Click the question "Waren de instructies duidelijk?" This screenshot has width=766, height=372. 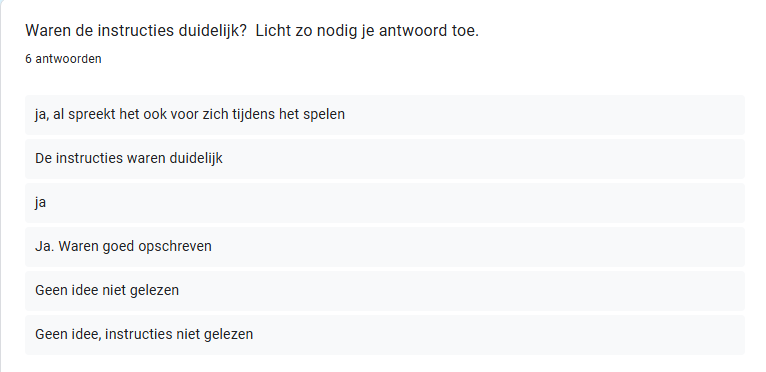(x=136, y=31)
